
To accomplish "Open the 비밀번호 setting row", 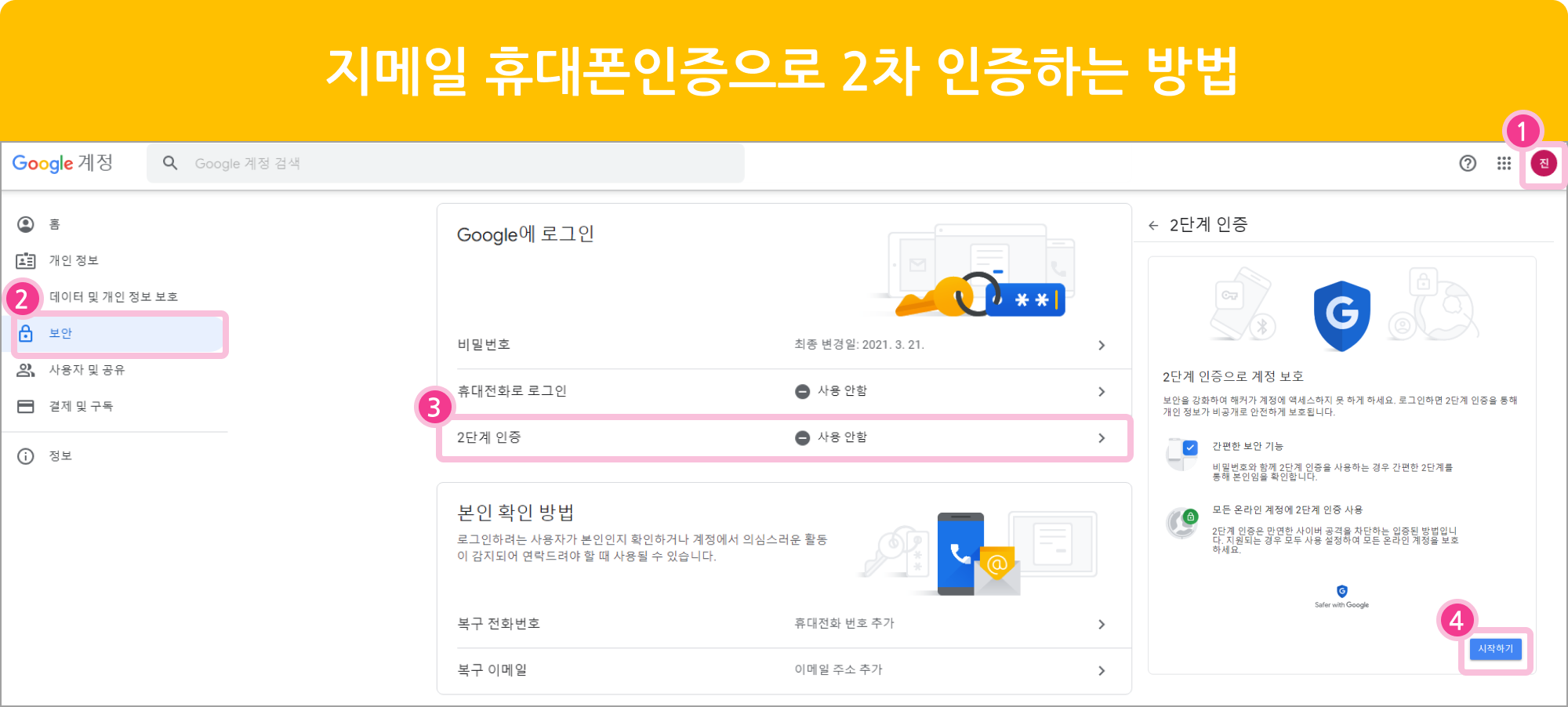I will click(x=784, y=345).
